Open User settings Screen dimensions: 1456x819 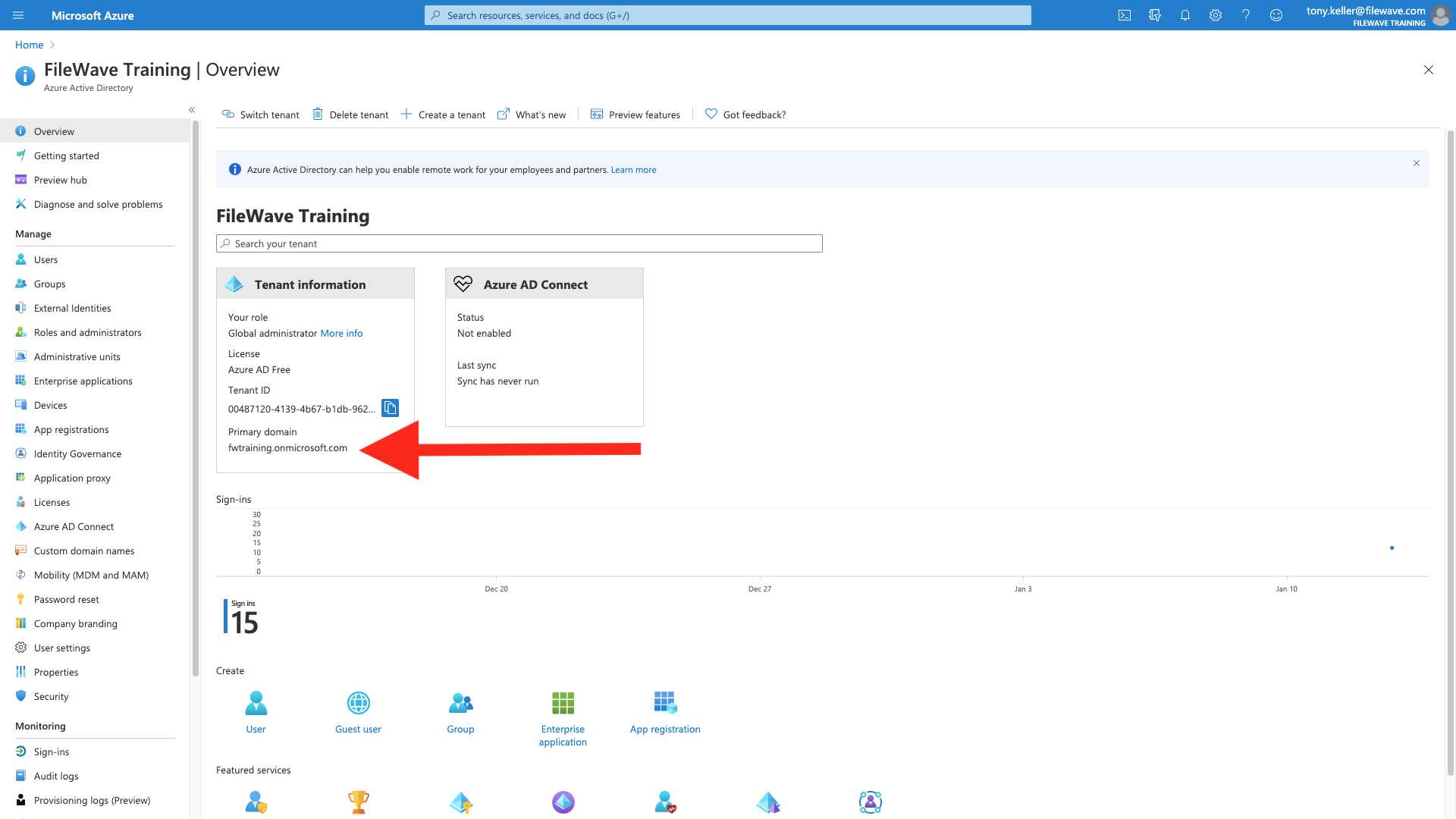click(95, 648)
